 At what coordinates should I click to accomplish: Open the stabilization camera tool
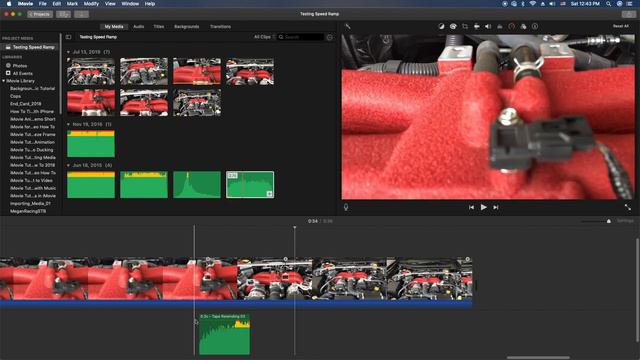click(476, 27)
